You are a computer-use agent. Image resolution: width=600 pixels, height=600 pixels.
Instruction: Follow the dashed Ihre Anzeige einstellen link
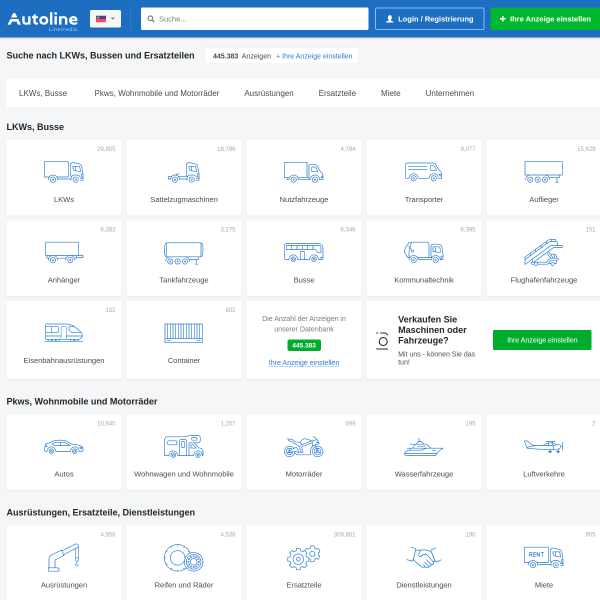[304, 362]
